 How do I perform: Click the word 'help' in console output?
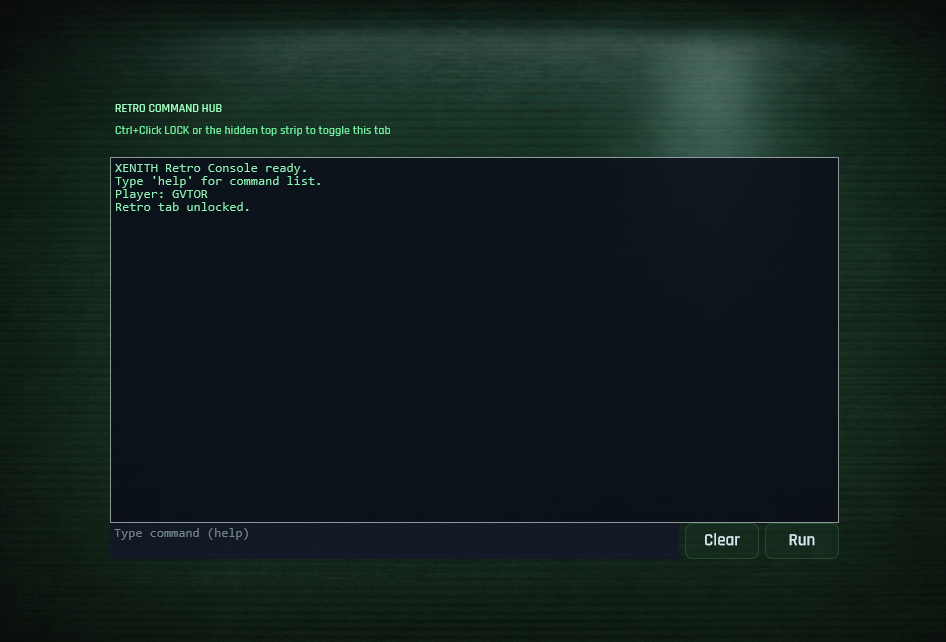coord(172,181)
